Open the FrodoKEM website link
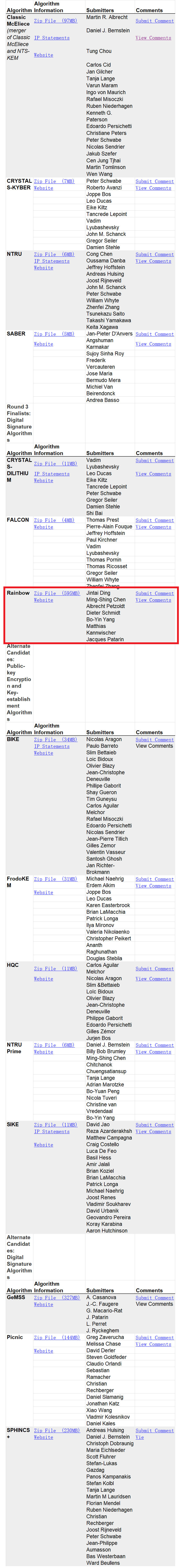The image size is (180, 1568). 44,892
